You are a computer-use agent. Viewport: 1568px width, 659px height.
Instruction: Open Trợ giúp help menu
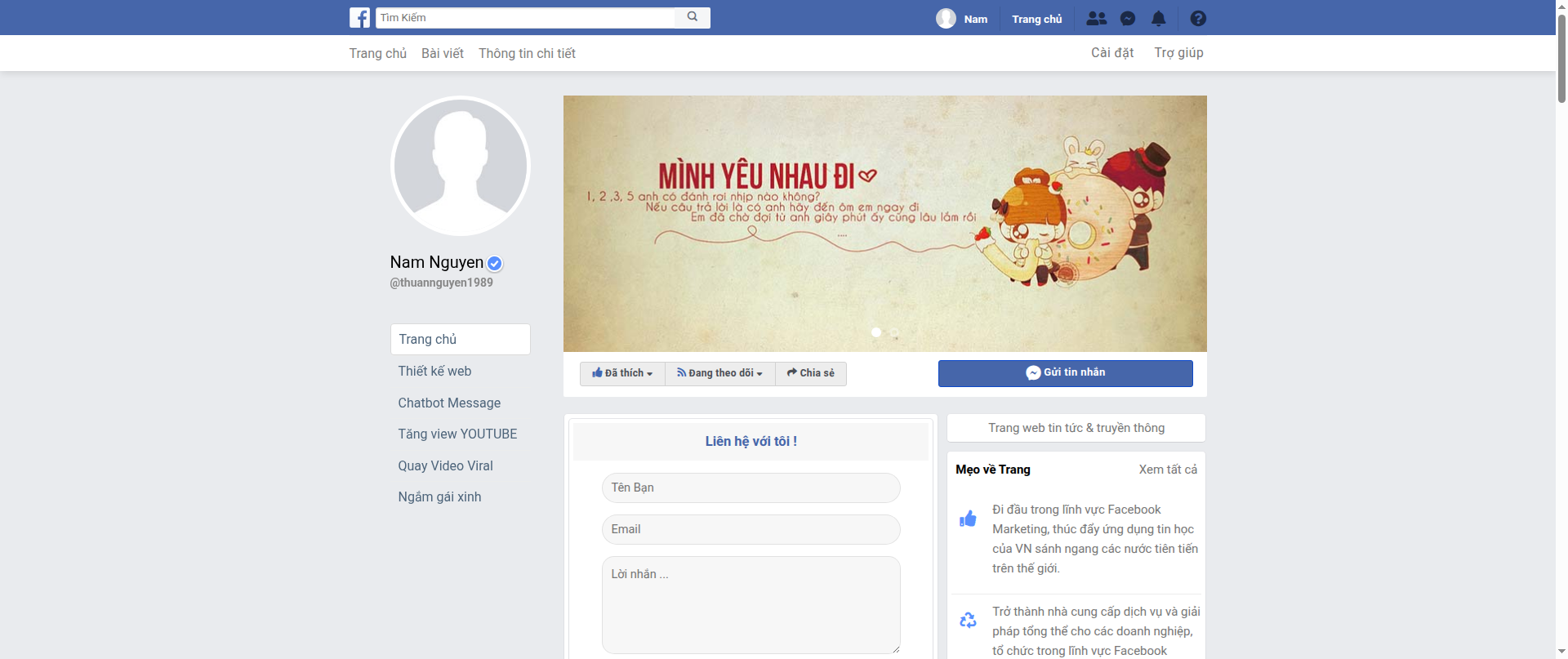[1178, 52]
